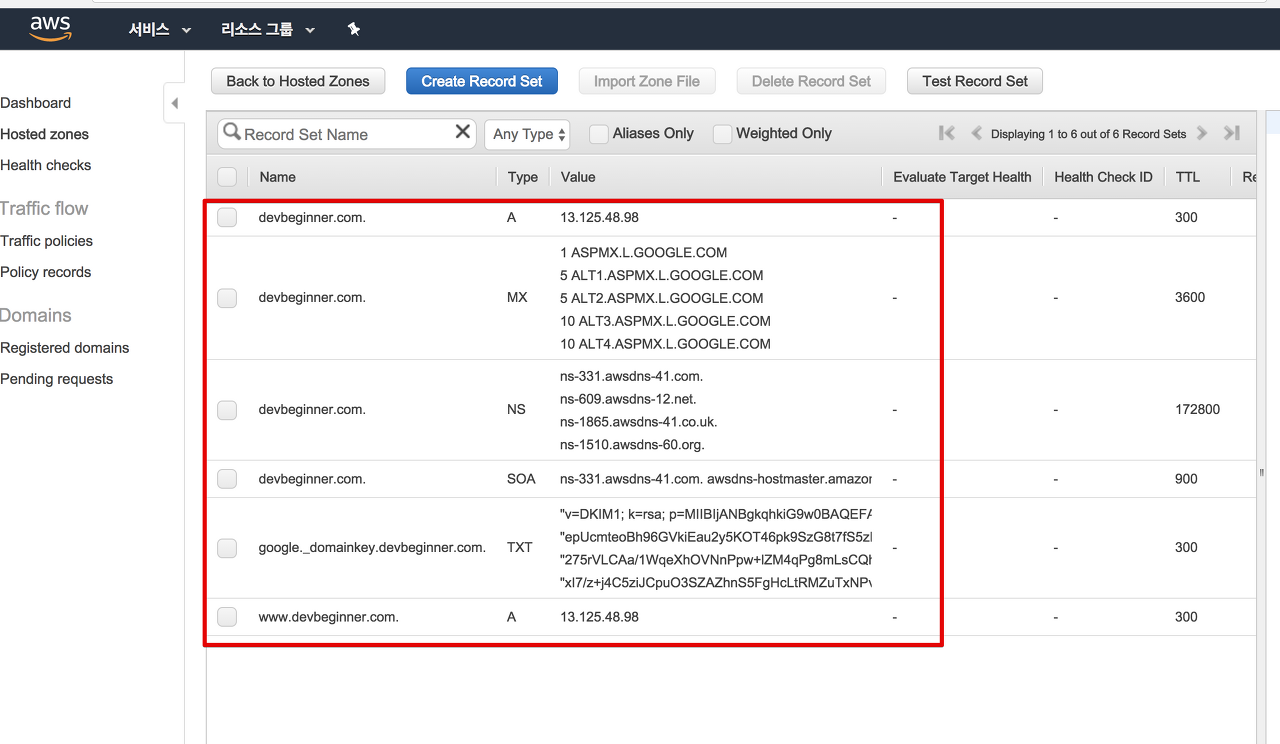
Task: Sort by Evaluate Target Health column
Action: pos(962,177)
